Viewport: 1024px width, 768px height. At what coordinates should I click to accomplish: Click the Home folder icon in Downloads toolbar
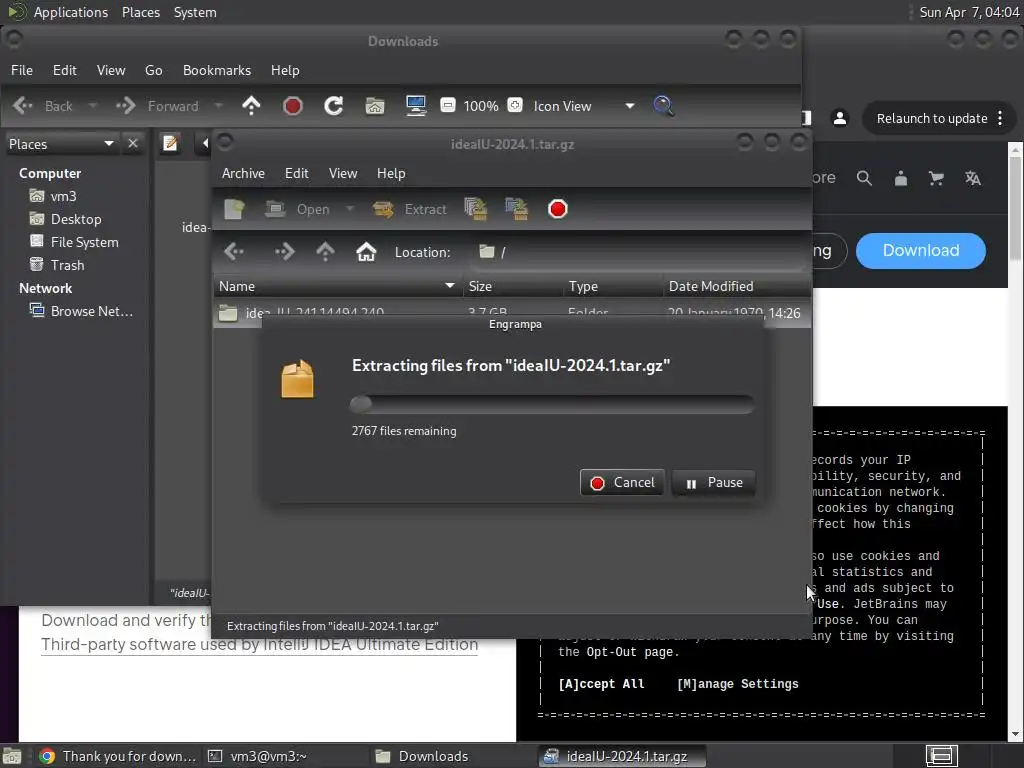(x=375, y=106)
